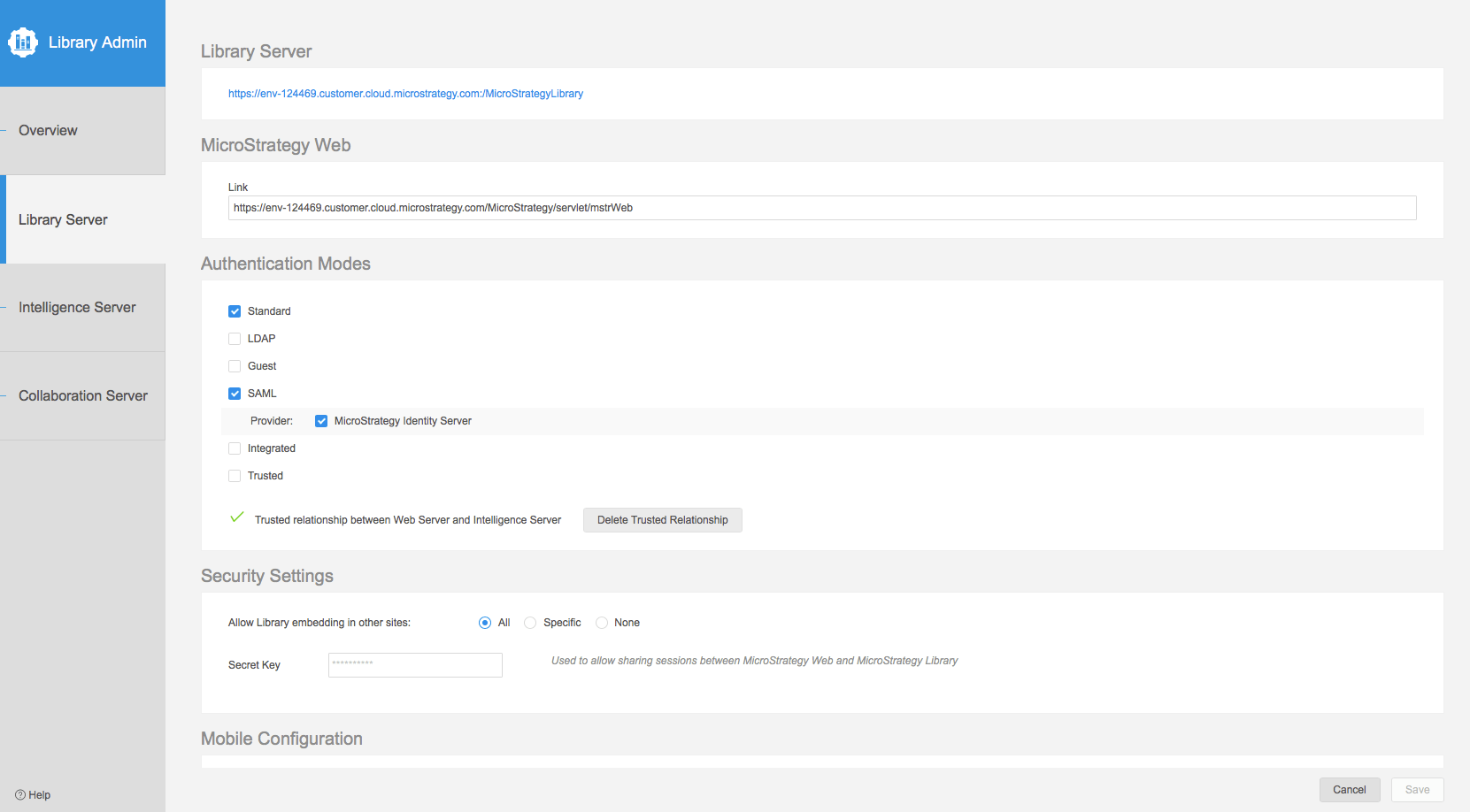
Task: Click the Library Admin logo icon
Action: click(x=23, y=42)
